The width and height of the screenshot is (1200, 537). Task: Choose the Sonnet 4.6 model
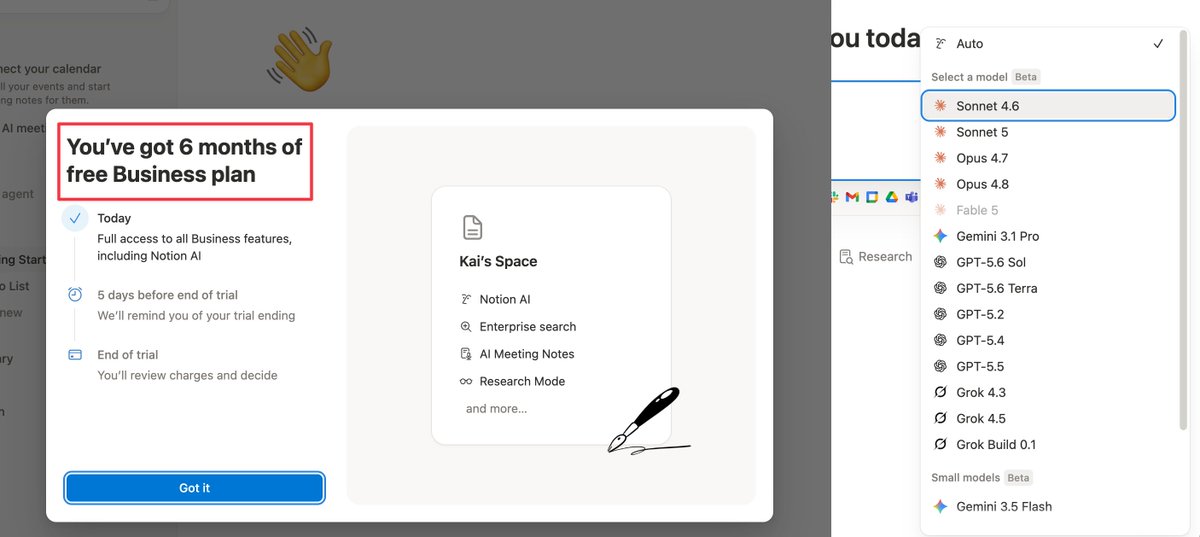tap(1047, 106)
